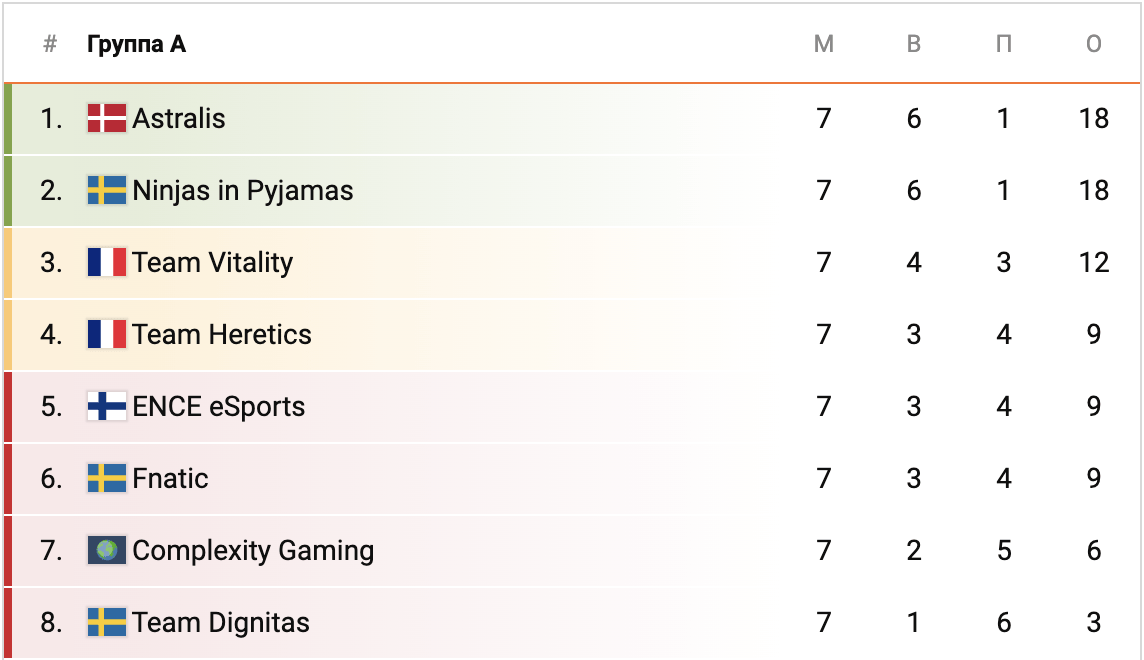The image size is (1144, 660).
Task: Click the globe icon beside Complexity Gaming
Action: [x=106, y=551]
